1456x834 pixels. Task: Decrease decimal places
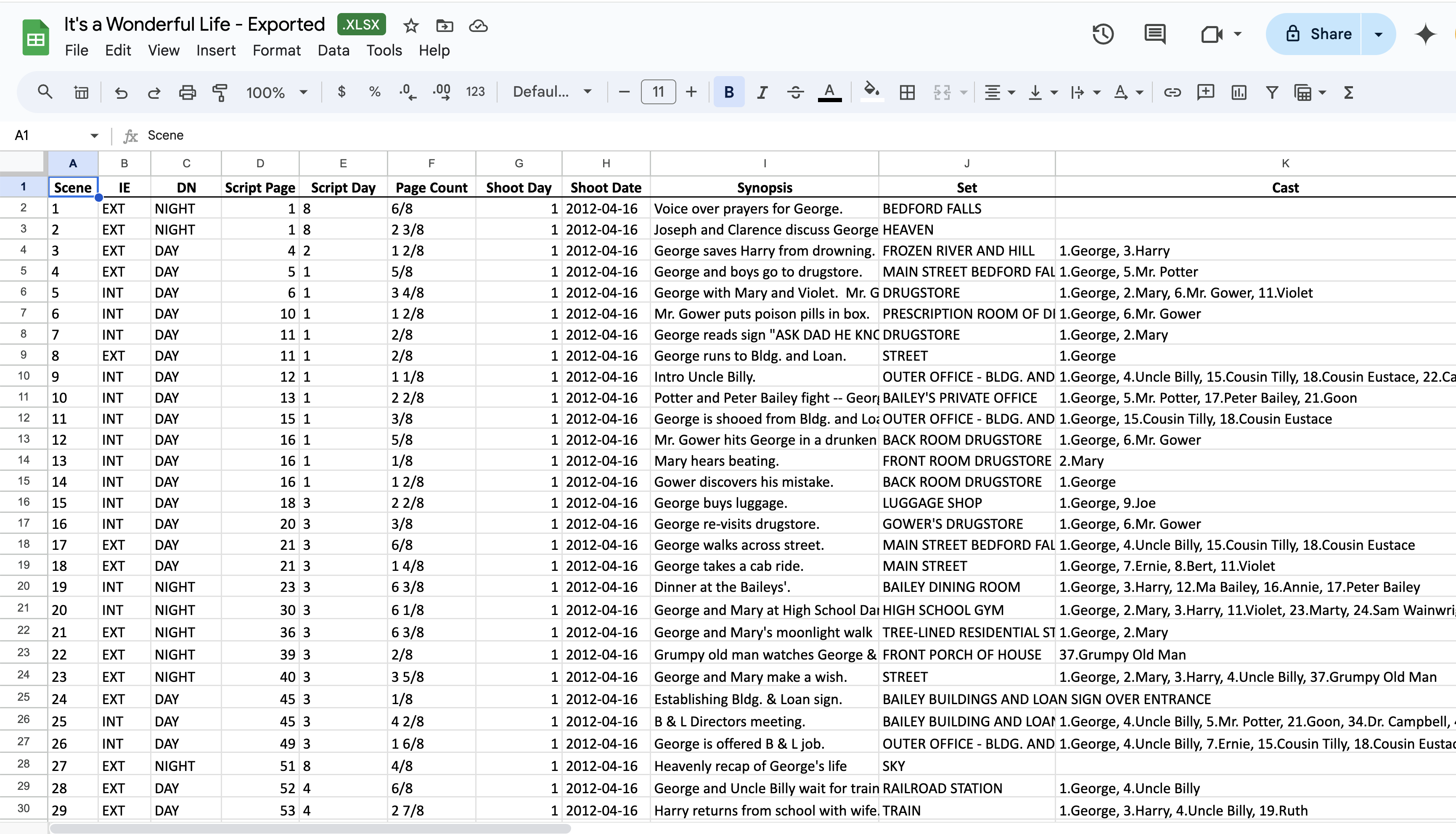click(x=408, y=92)
